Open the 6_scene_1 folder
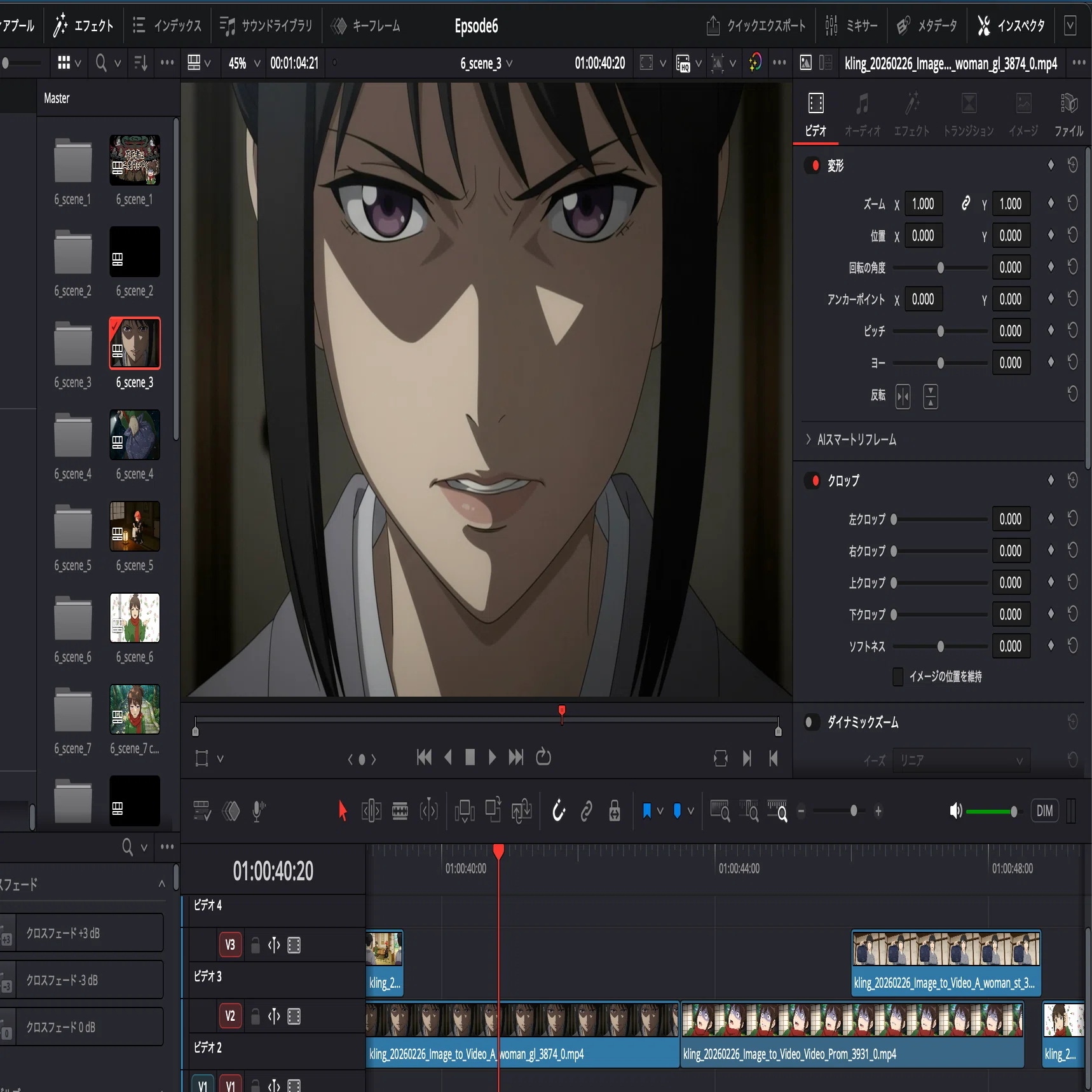Viewport: 1092px width, 1092px height. [72, 161]
